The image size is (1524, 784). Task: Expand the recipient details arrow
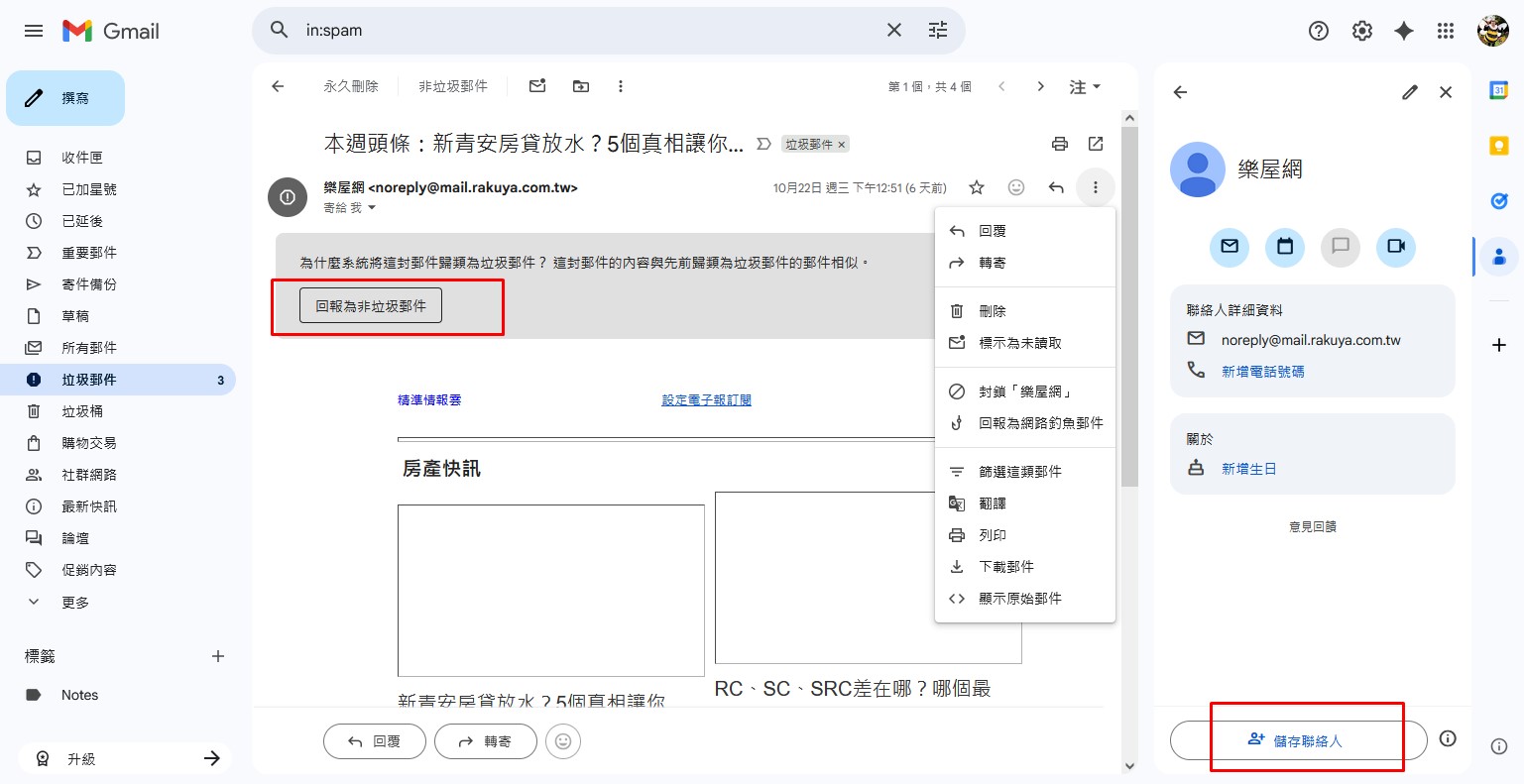pos(372,208)
